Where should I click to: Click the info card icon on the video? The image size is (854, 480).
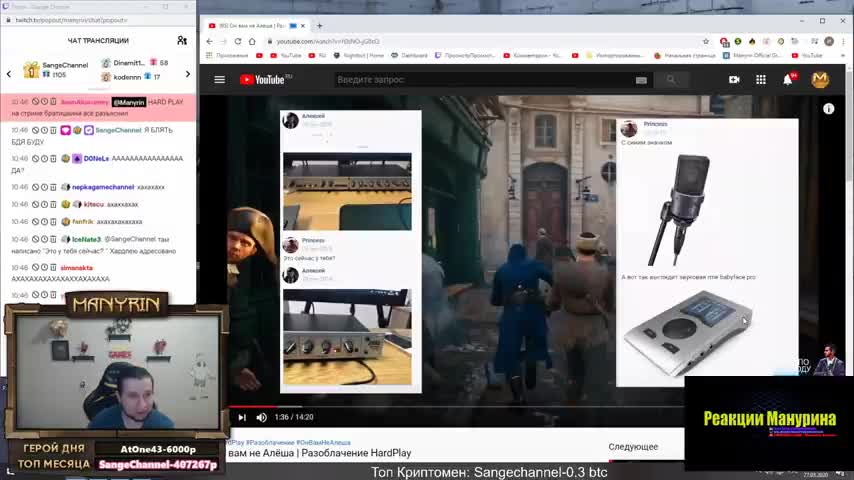point(828,109)
